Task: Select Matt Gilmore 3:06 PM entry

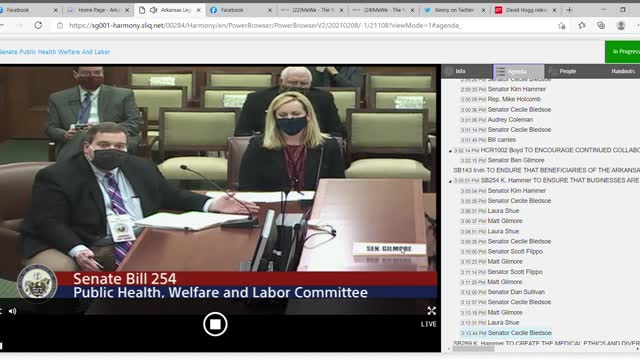Action: click(x=491, y=221)
